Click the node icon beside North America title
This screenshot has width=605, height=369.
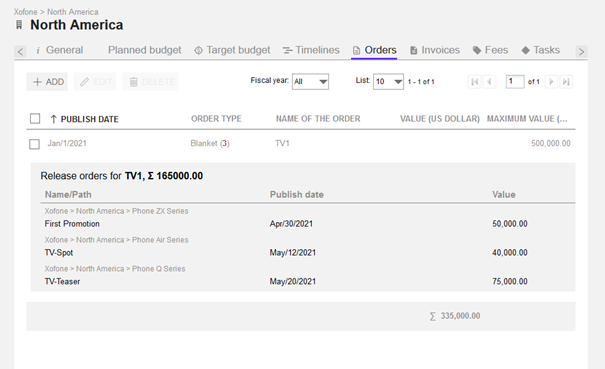pos(19,25)
